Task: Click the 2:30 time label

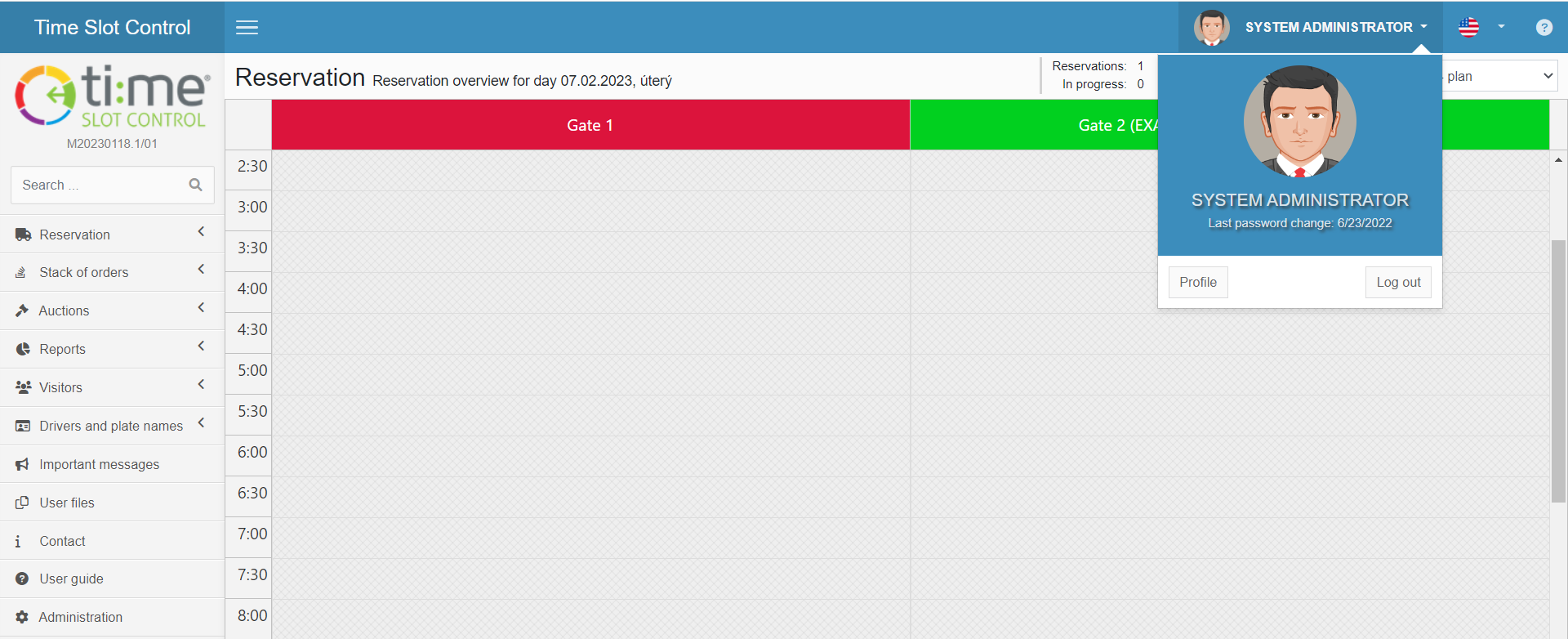Action: click(x=252, y=166)
